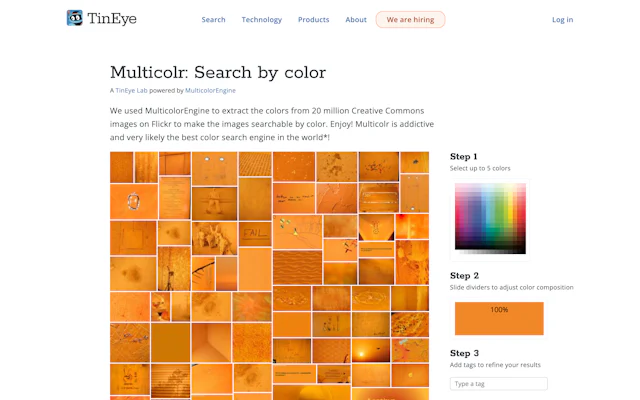Focus the Type a tag input field
This screenshot has width=640, height=400.
point(499,384)
